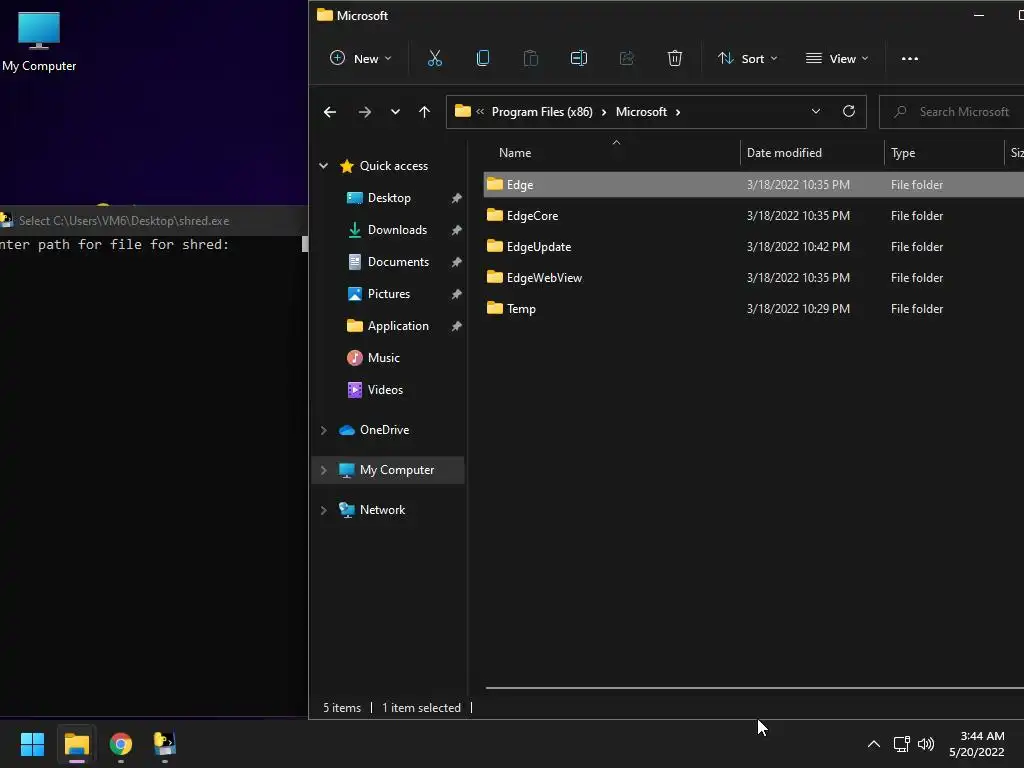This screenshot has height=768, width=1024.
Task: Select Desktop in Quick access
Action: click(389, 198)
